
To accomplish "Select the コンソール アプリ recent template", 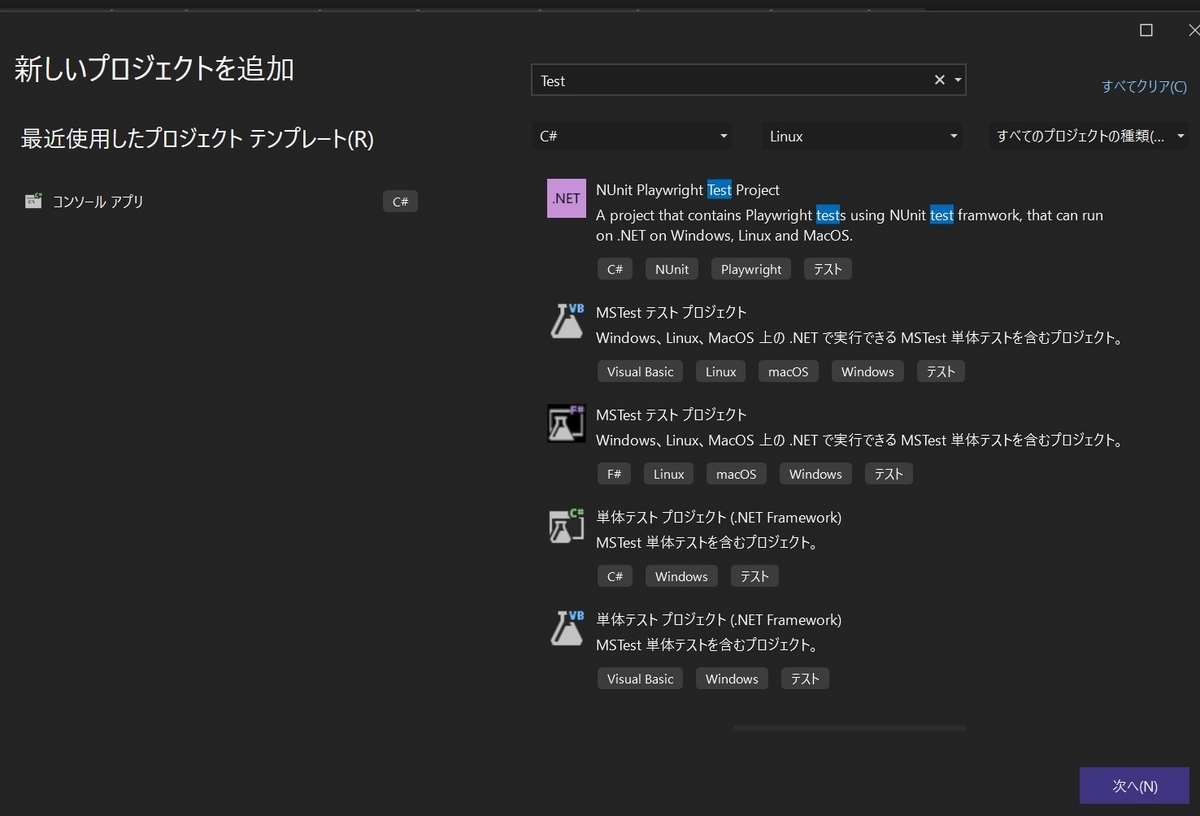I will pos(220,201).
